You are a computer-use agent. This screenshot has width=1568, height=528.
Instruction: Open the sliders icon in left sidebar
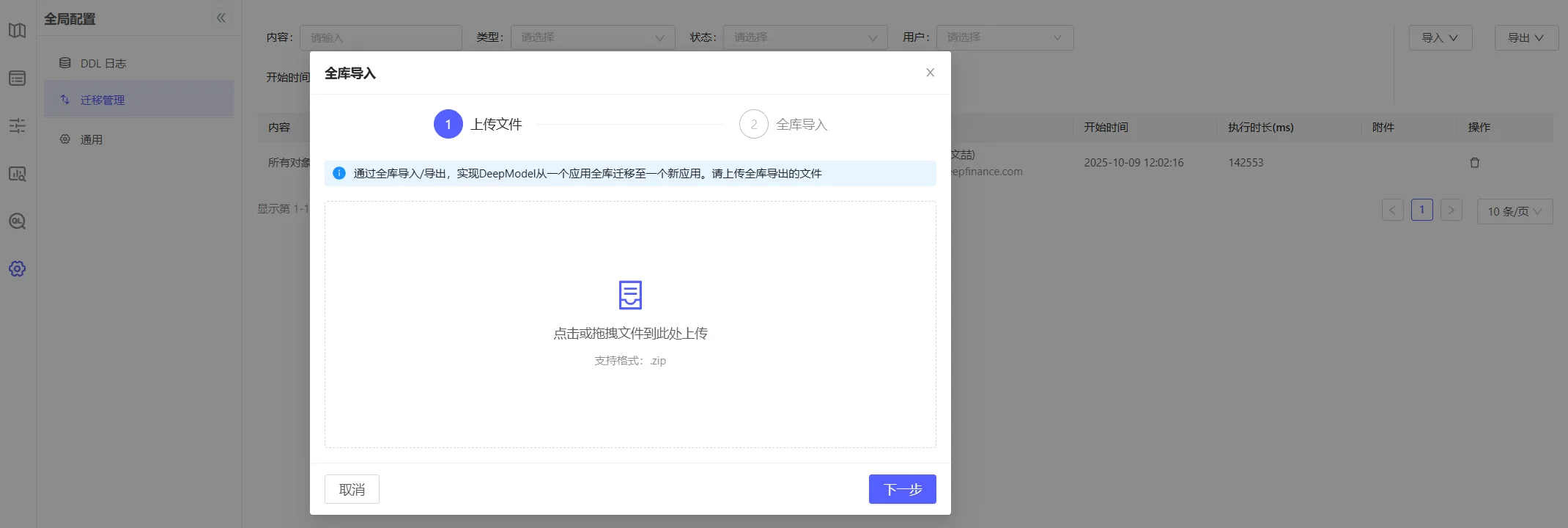(18, 126)
